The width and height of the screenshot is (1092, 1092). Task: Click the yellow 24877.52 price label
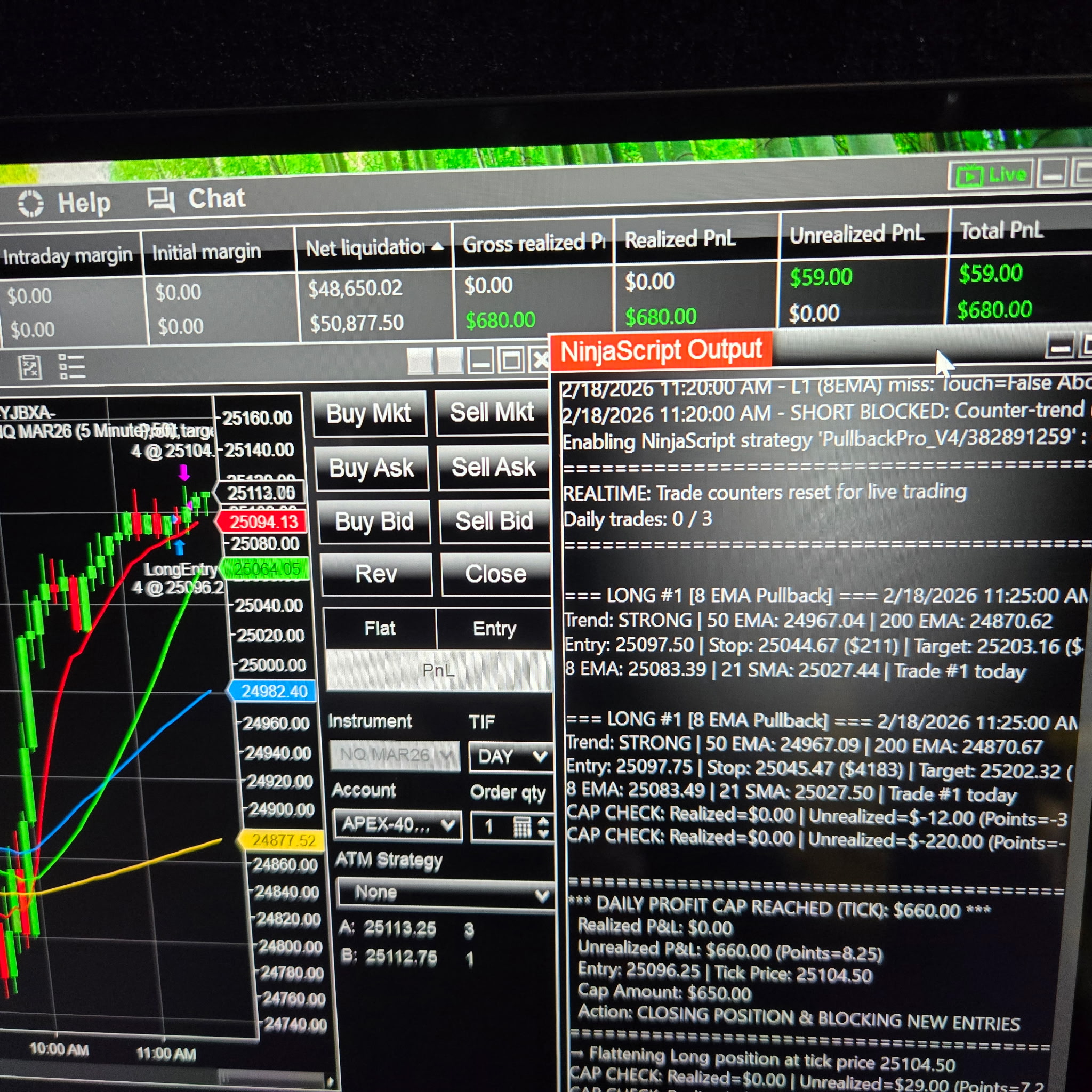tap(283, 840)
